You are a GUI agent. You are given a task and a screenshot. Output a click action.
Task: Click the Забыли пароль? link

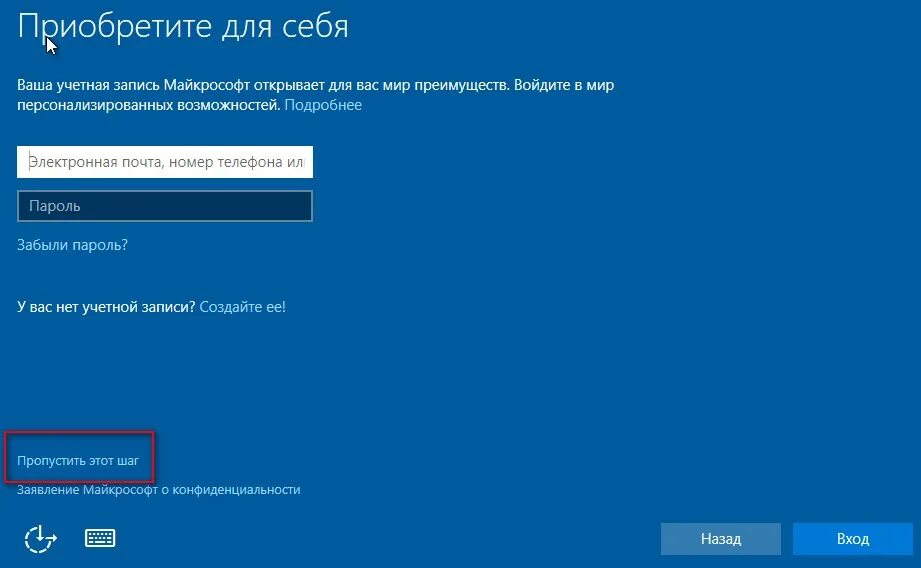click(x=72, y=245)
